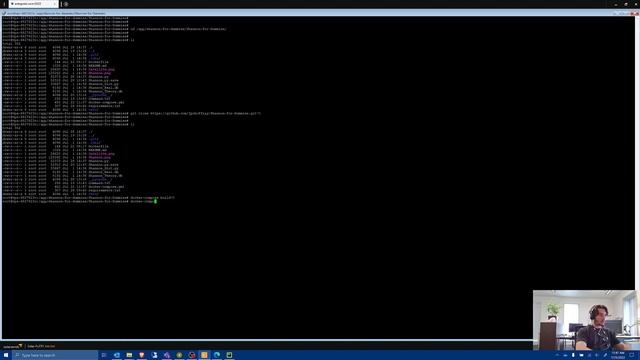Open the purple Visual Studio taskbar icon
The height and width of the screenshot is (360, 640).
[x=167, y=355]
